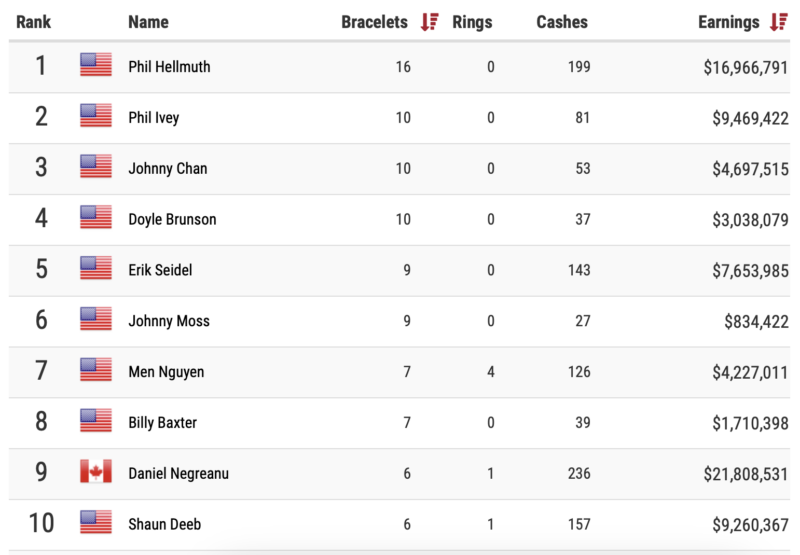800x555 pixels.
Task: Click the Name column header
Action: pos(148,22)
